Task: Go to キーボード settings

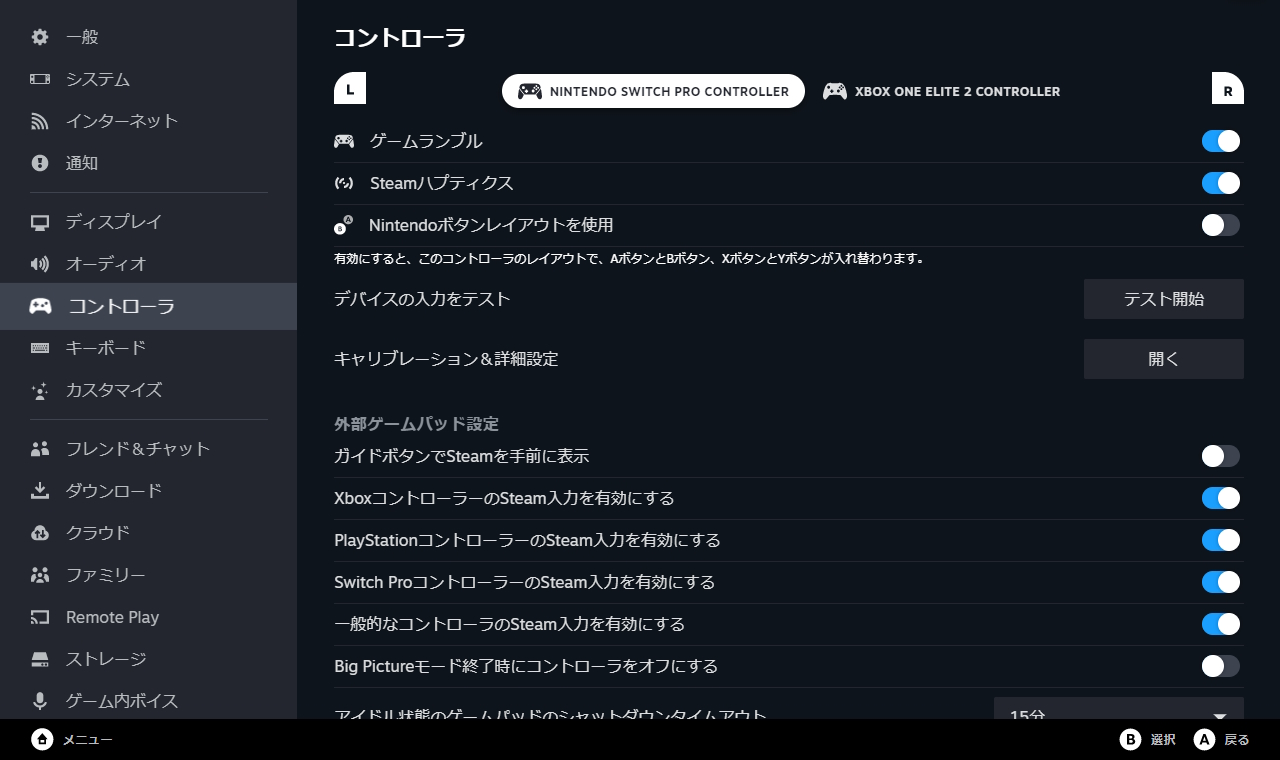Action: coord(148,348)
